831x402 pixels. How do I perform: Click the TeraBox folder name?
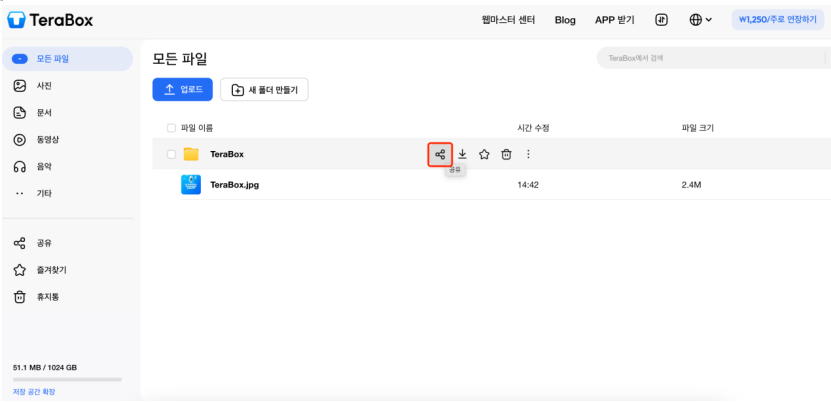pos(227,154)
